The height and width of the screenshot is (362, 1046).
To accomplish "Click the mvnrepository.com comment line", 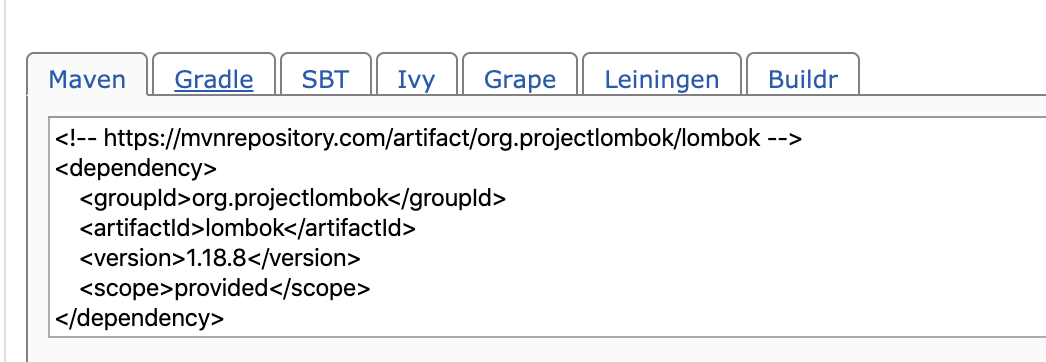I will (428, 138).
